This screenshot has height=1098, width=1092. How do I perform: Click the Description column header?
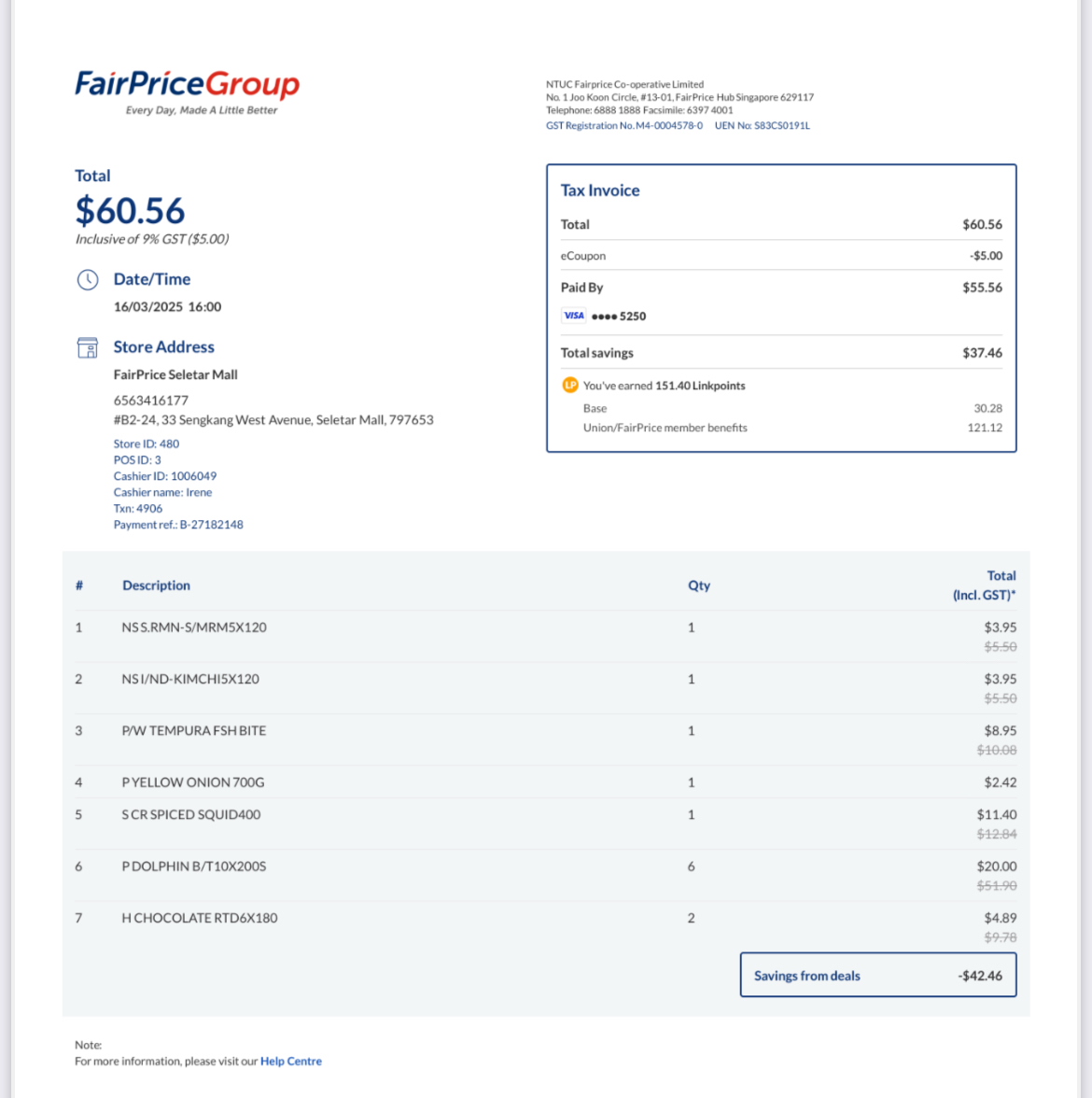pos(156,585)
